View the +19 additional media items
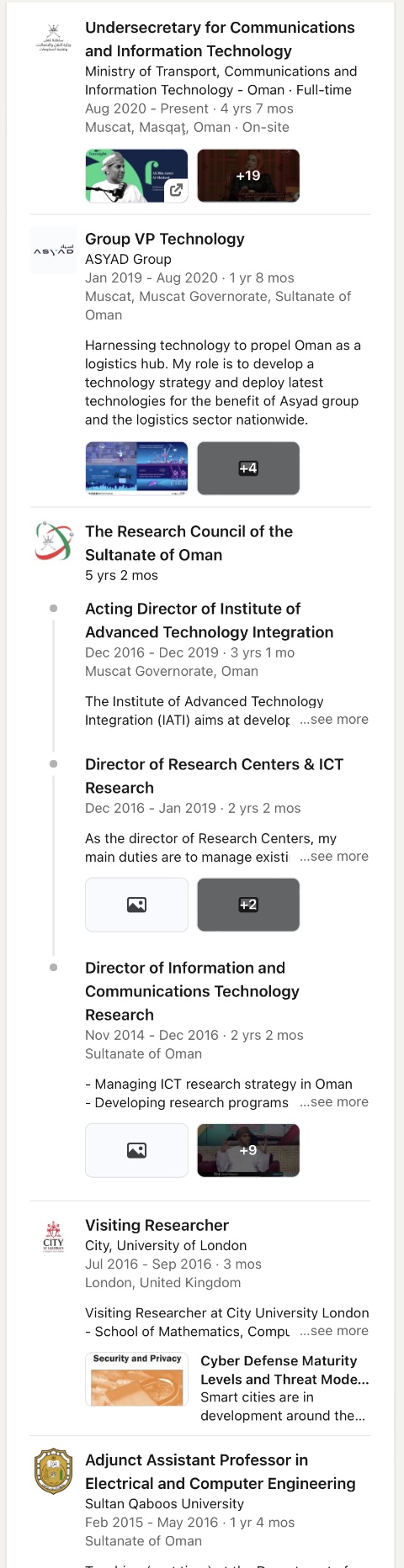This screenshot has height=1568, width=404. pyautogui.click(x=248, y=176)
